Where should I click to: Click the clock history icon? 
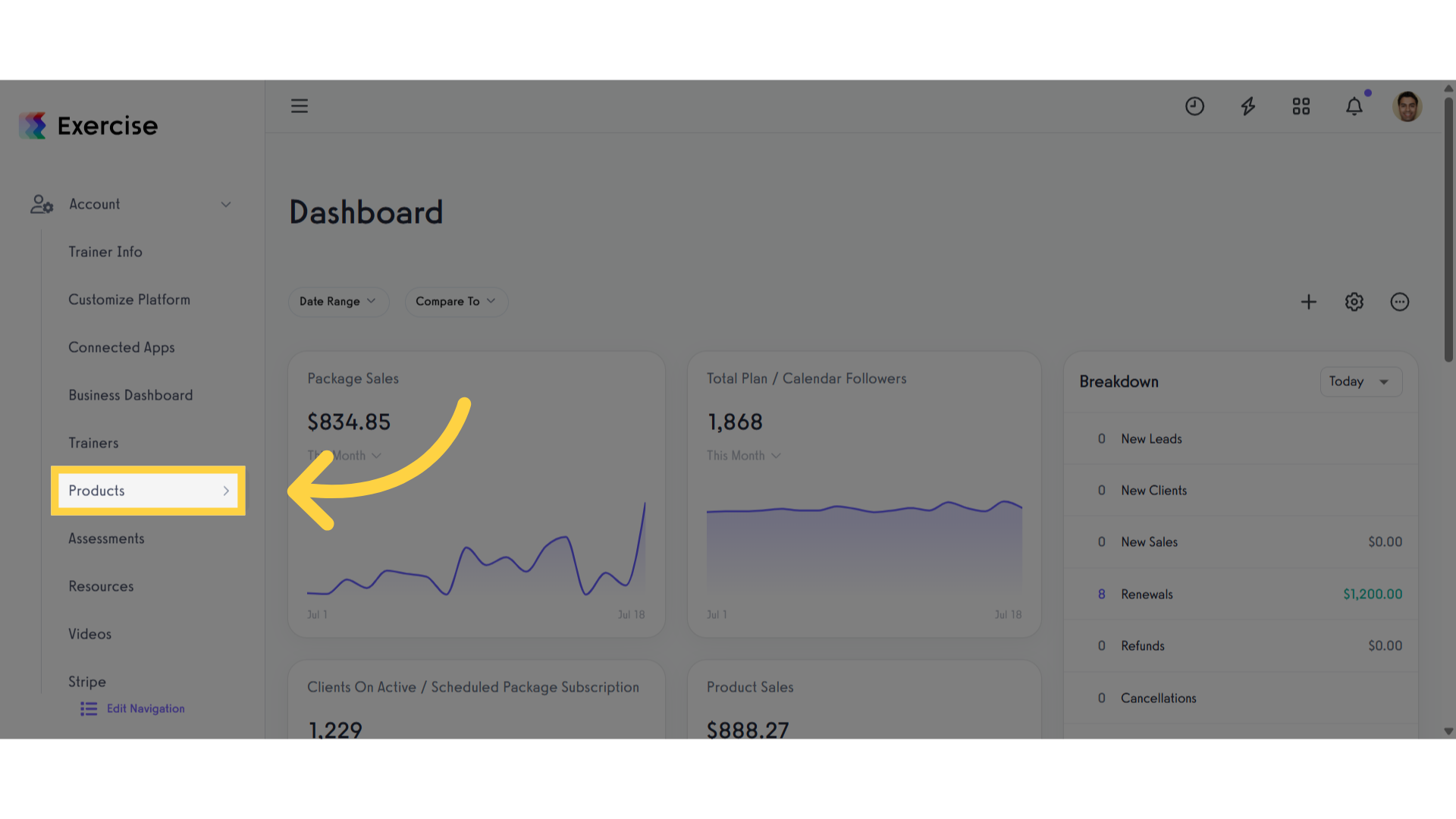(x=1195, y=106)
